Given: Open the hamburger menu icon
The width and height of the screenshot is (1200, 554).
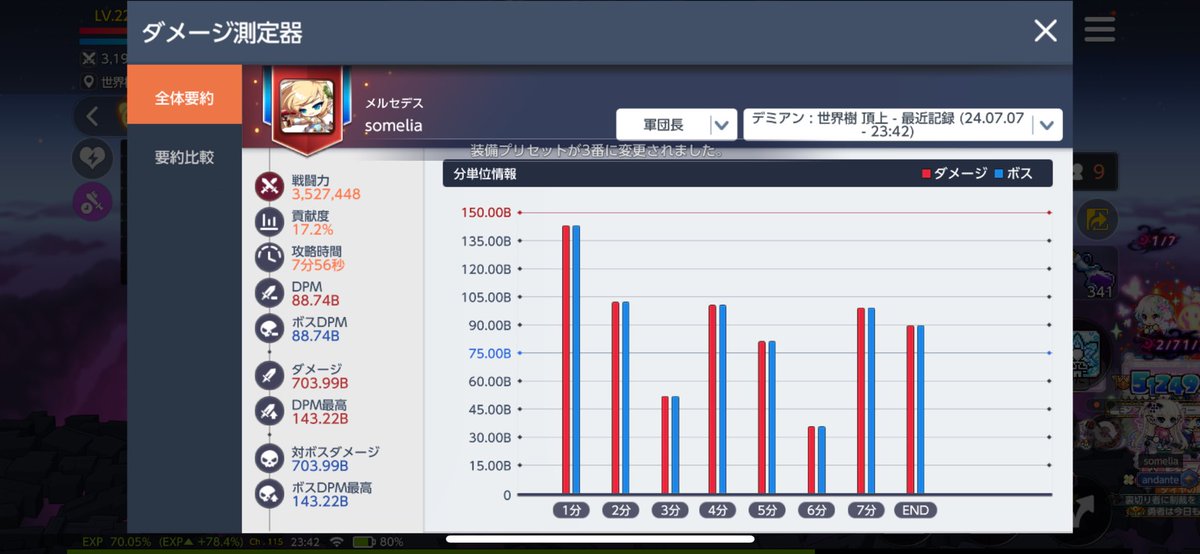Looking at the screenshot, I should (x=1099, y=28).
